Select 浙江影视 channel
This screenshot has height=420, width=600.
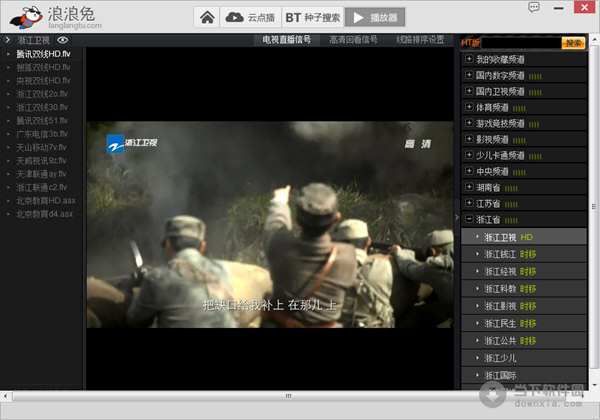pyautogui.click(x=524, y=306)
